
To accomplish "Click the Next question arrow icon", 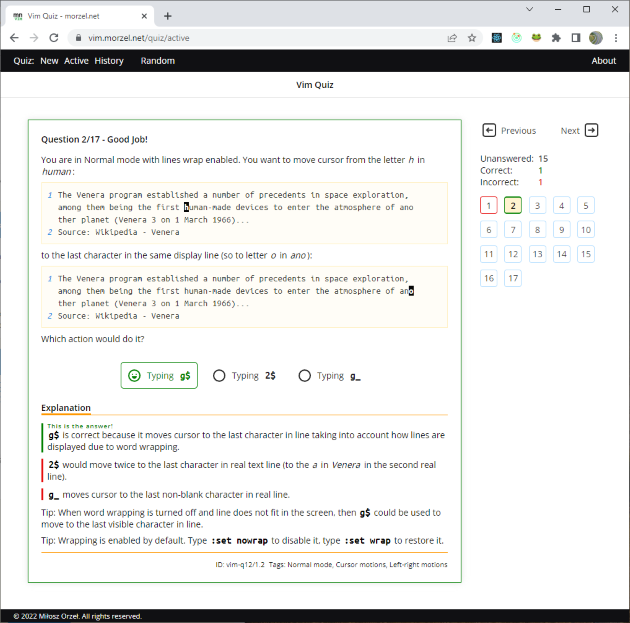I will pos(592,130).
